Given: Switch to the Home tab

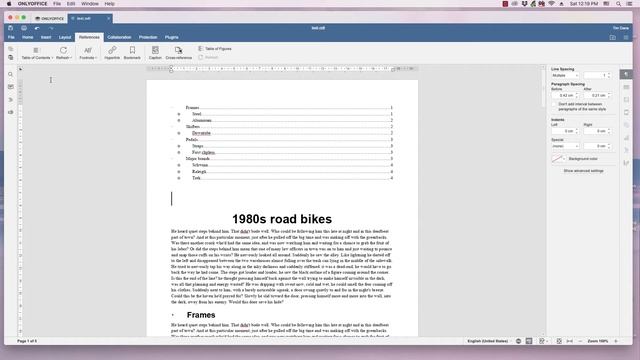Looking at the screenshot, I should (28, 37).
